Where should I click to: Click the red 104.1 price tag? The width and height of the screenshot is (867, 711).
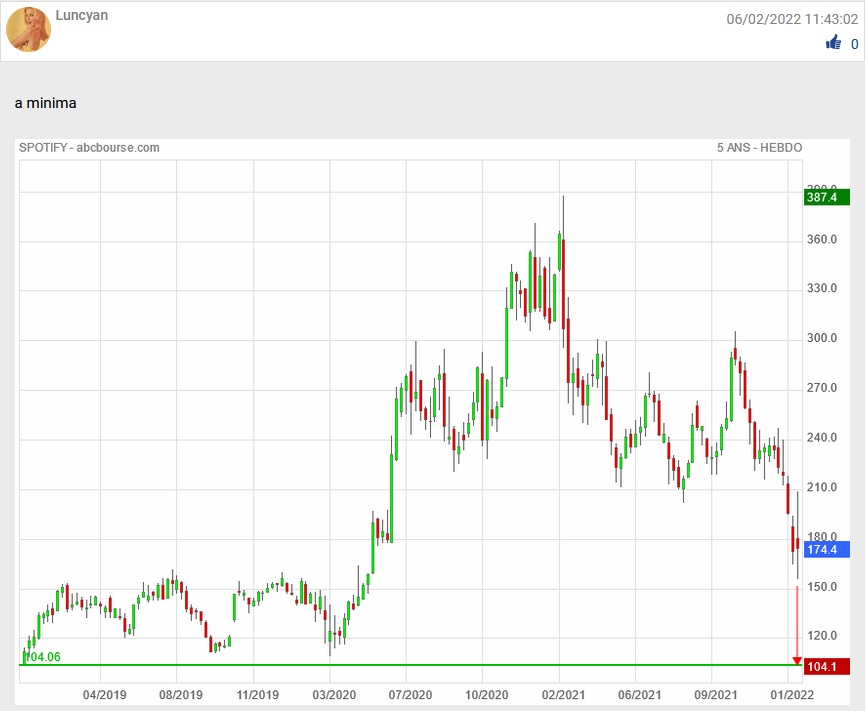coord(827,666)
